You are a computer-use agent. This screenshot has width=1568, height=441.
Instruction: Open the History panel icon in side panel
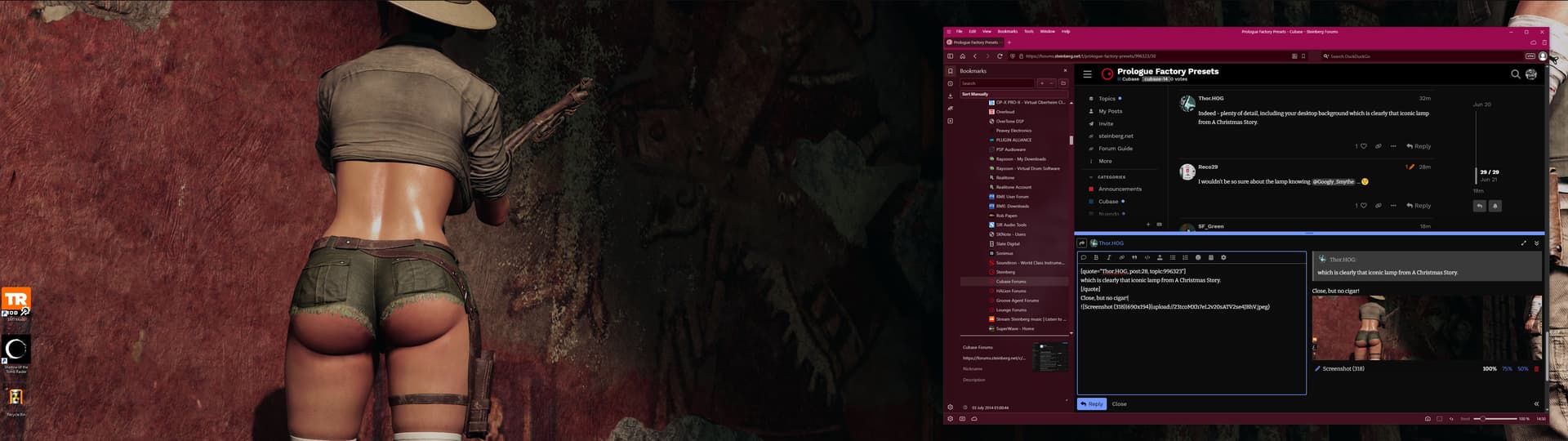pos(950,83)
